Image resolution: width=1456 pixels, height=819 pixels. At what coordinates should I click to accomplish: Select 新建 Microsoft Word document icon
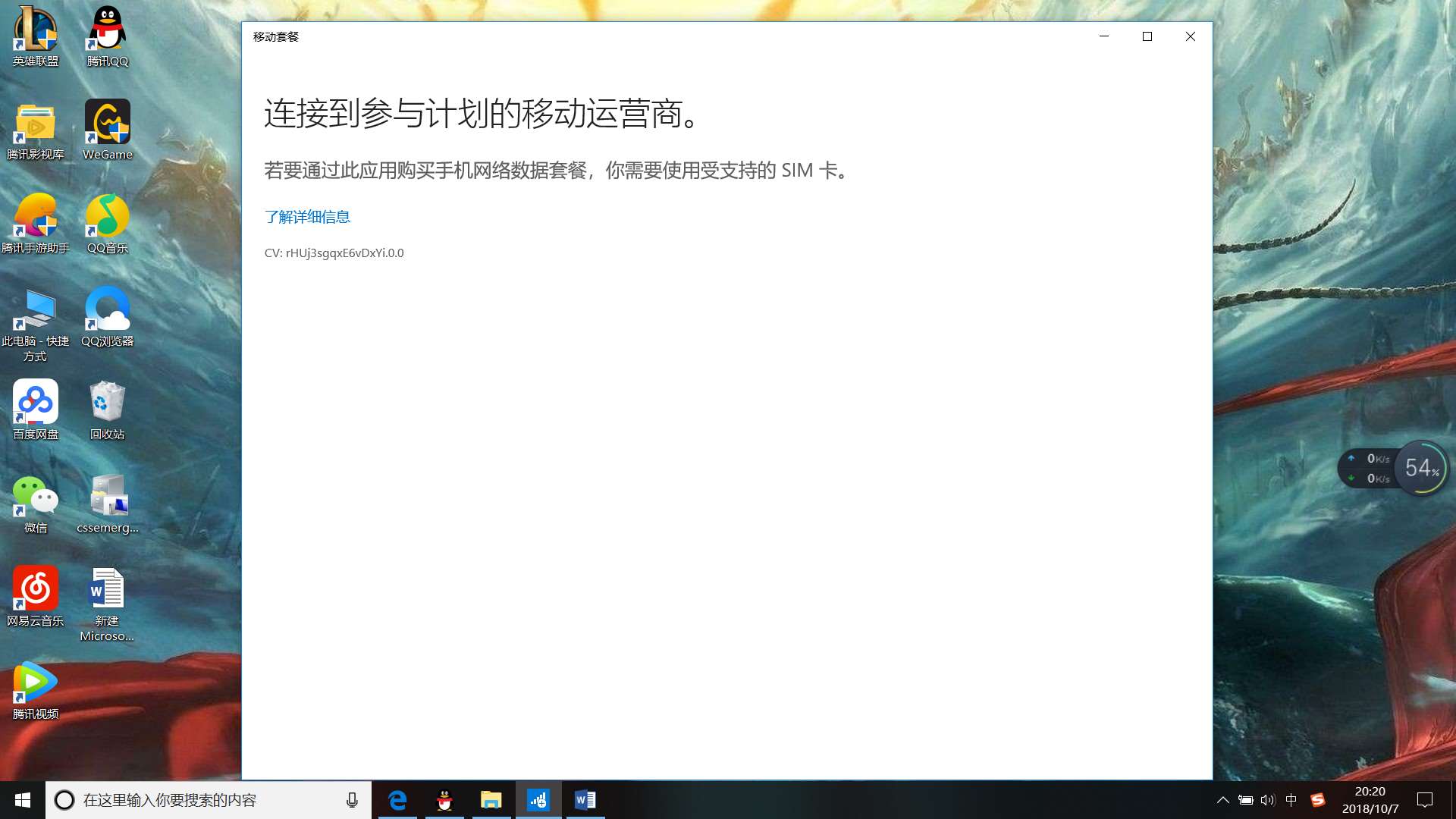[108, 604]
